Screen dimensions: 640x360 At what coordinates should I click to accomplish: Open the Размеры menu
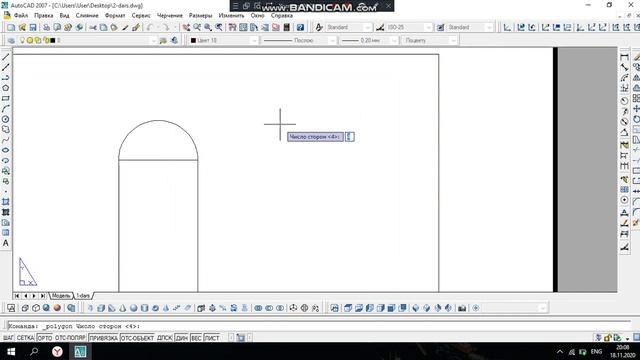200,16
